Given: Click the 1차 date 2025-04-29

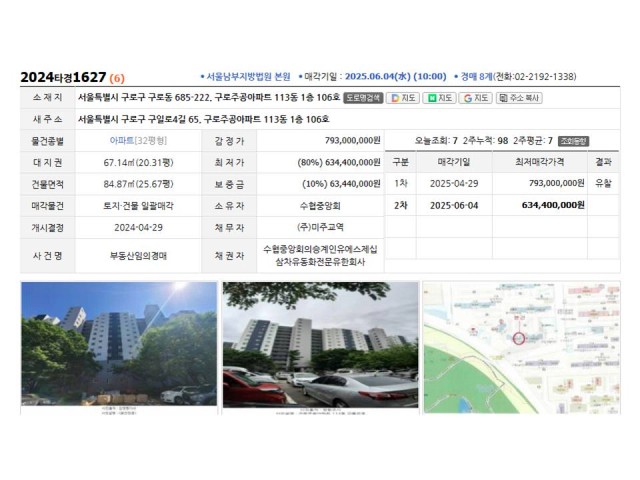Looking at the screenshot, I should 454,184.
